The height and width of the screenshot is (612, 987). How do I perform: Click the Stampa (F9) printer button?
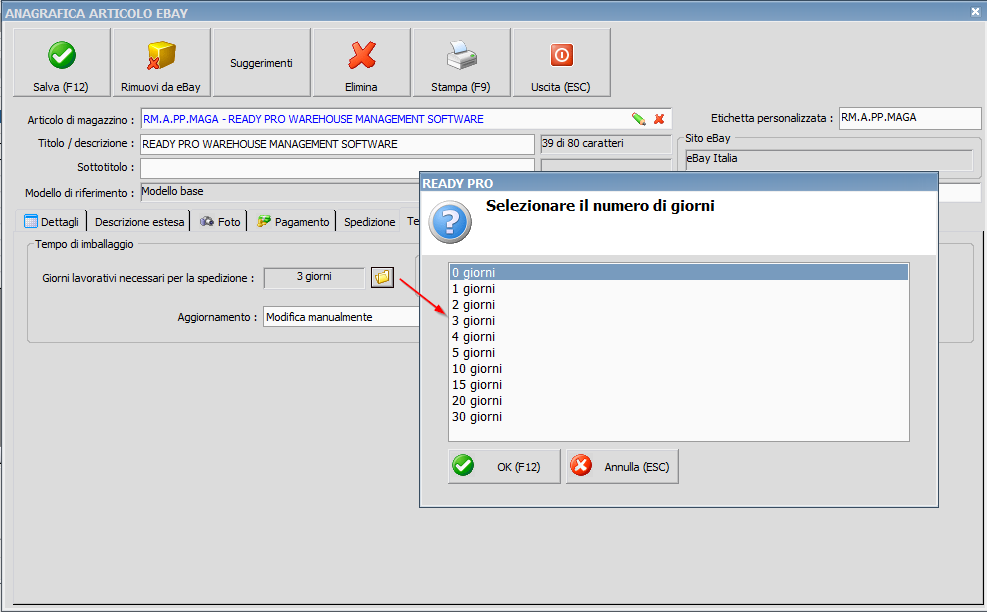[x=461, y=62]
